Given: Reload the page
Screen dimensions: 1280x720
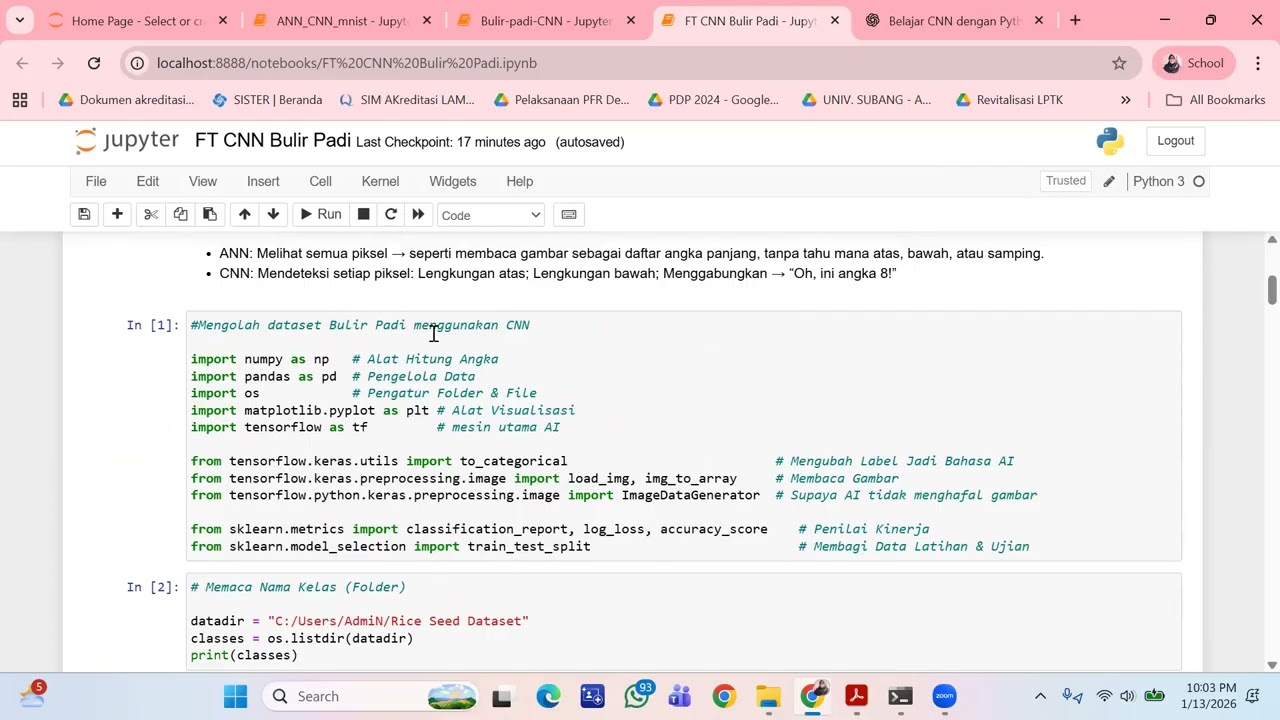Looking at the screenshot, I should [94, 63].
